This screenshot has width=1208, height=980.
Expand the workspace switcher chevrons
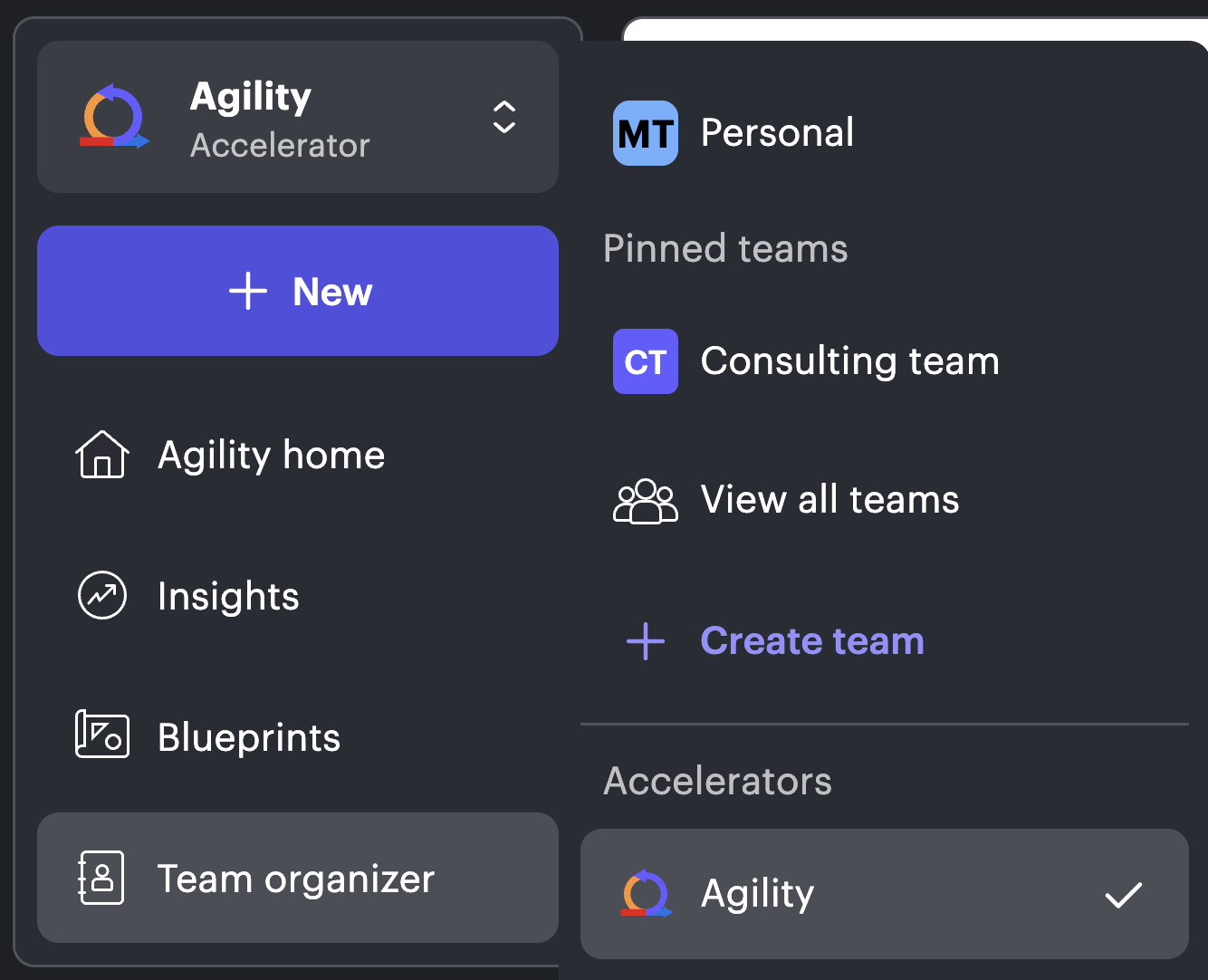[504, 117]
